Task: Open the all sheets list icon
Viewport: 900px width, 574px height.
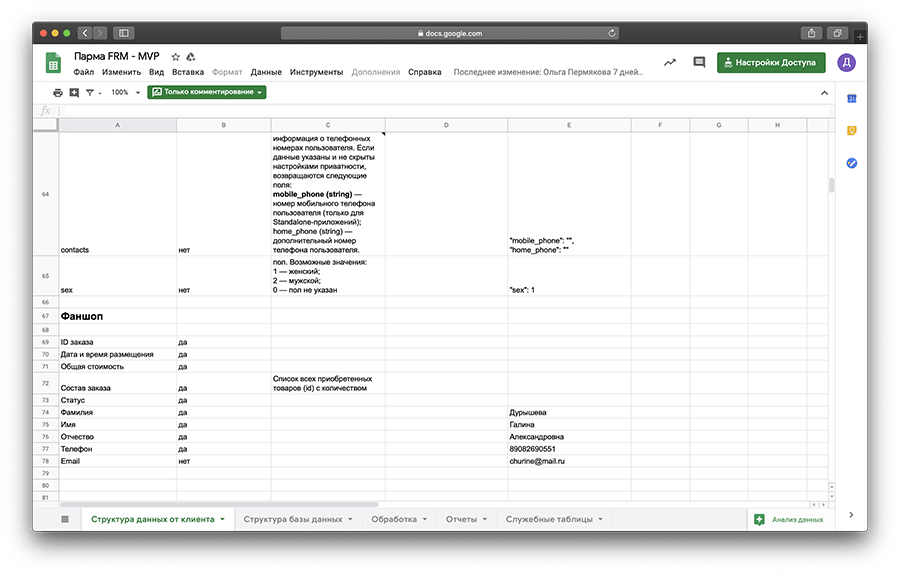Action: pos(65,519)
